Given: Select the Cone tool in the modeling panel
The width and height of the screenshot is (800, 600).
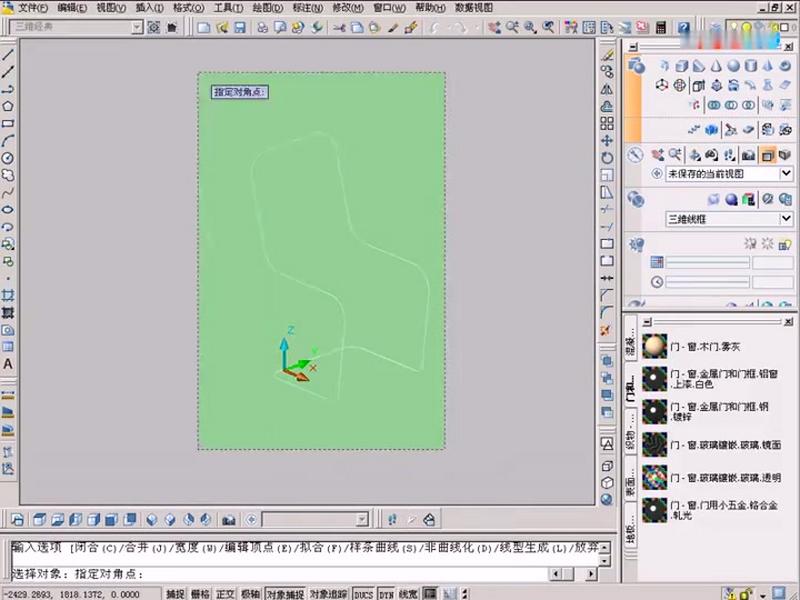Looking at the screenshot, I should pos(716,67).
